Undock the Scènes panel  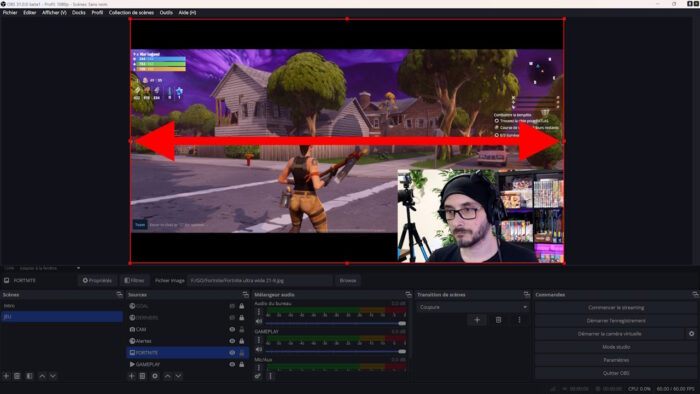tap(119, 294)
